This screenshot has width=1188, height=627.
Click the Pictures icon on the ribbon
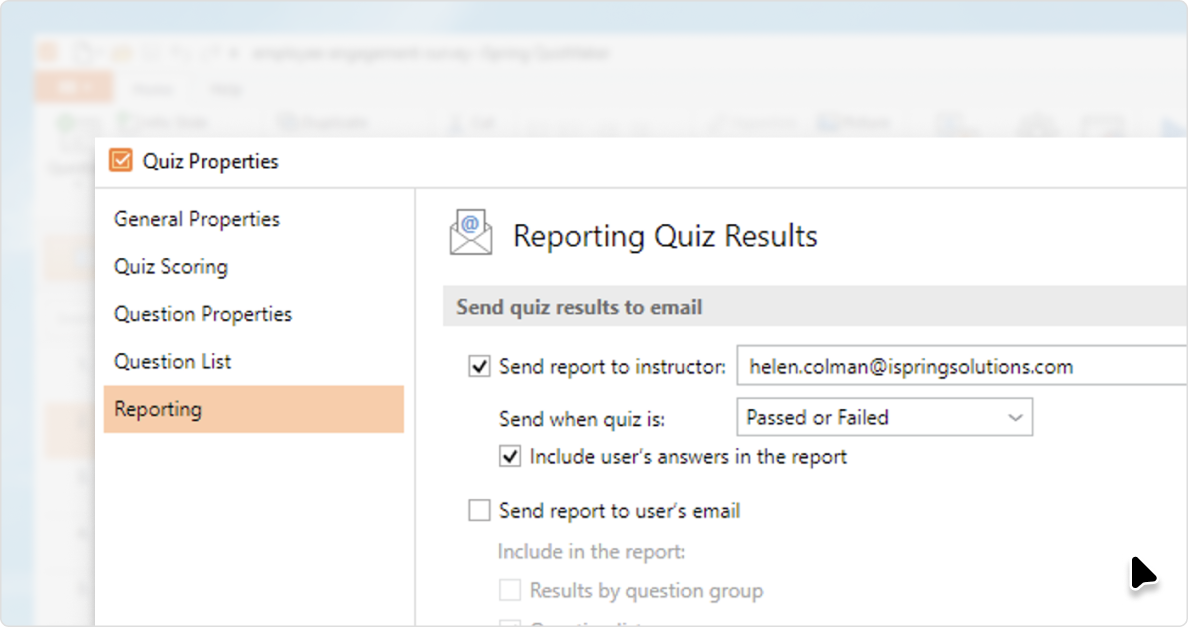(824, 121)
